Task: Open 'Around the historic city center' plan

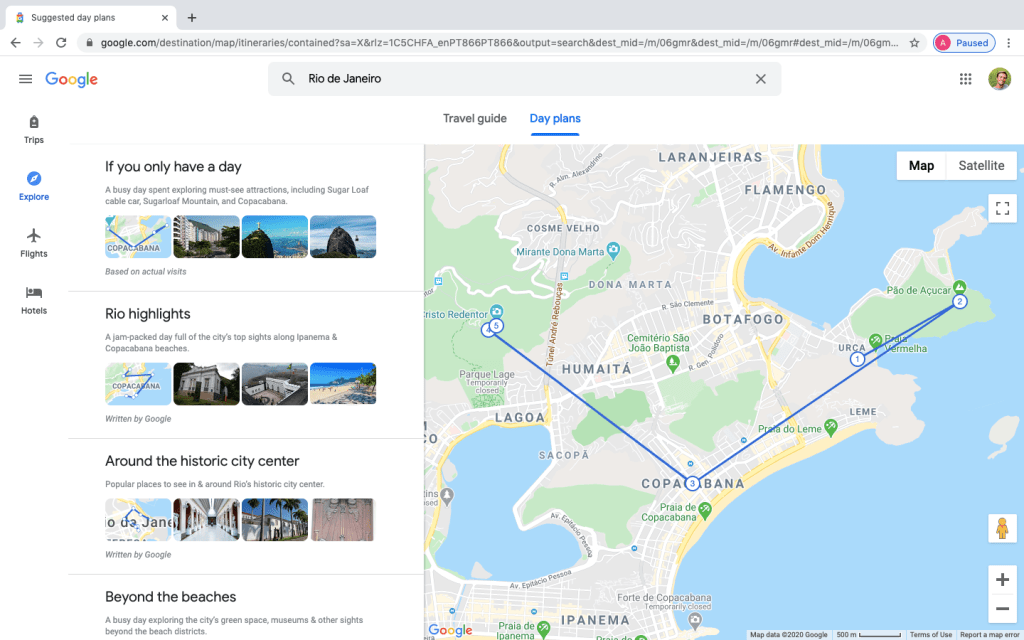Action: tap(202, 461)
